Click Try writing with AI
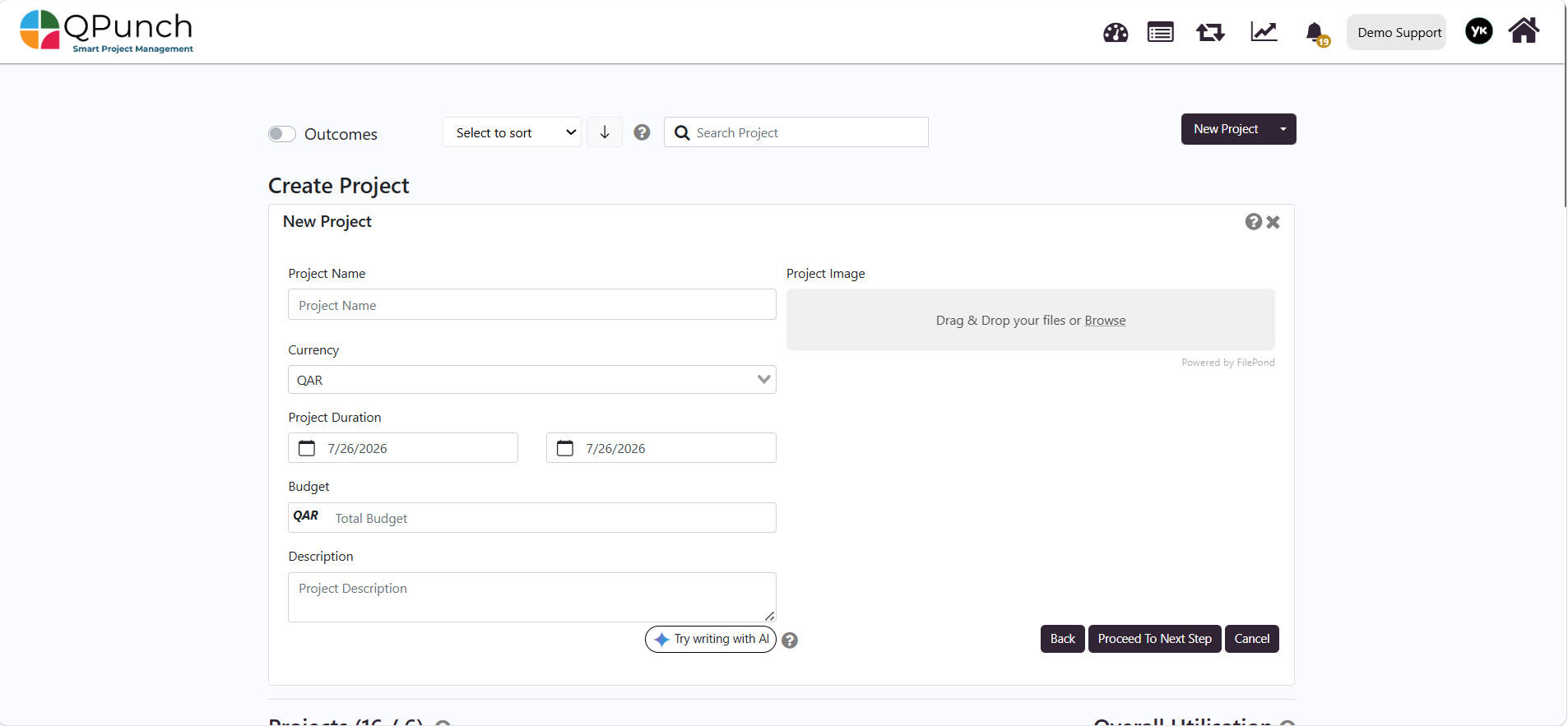Screen dimensions: 1568x726 (711, 639)
